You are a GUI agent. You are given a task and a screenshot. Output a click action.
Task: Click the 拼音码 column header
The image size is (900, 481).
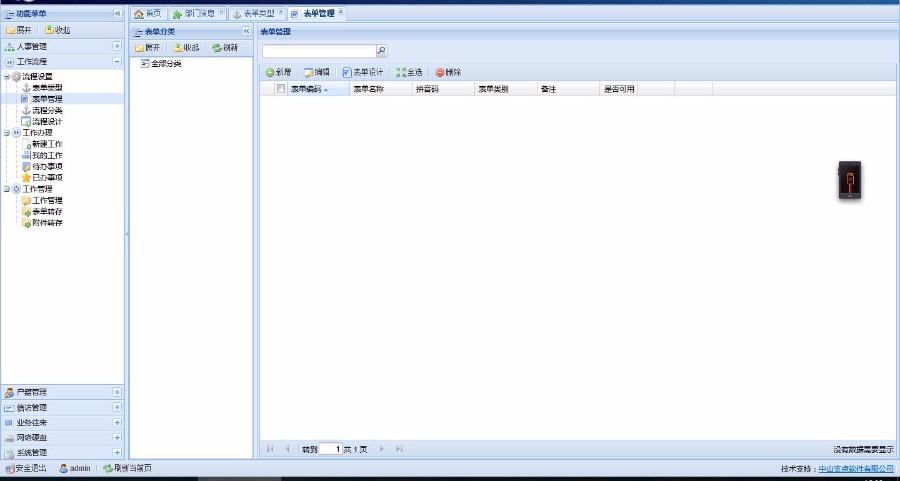[444, 89]
